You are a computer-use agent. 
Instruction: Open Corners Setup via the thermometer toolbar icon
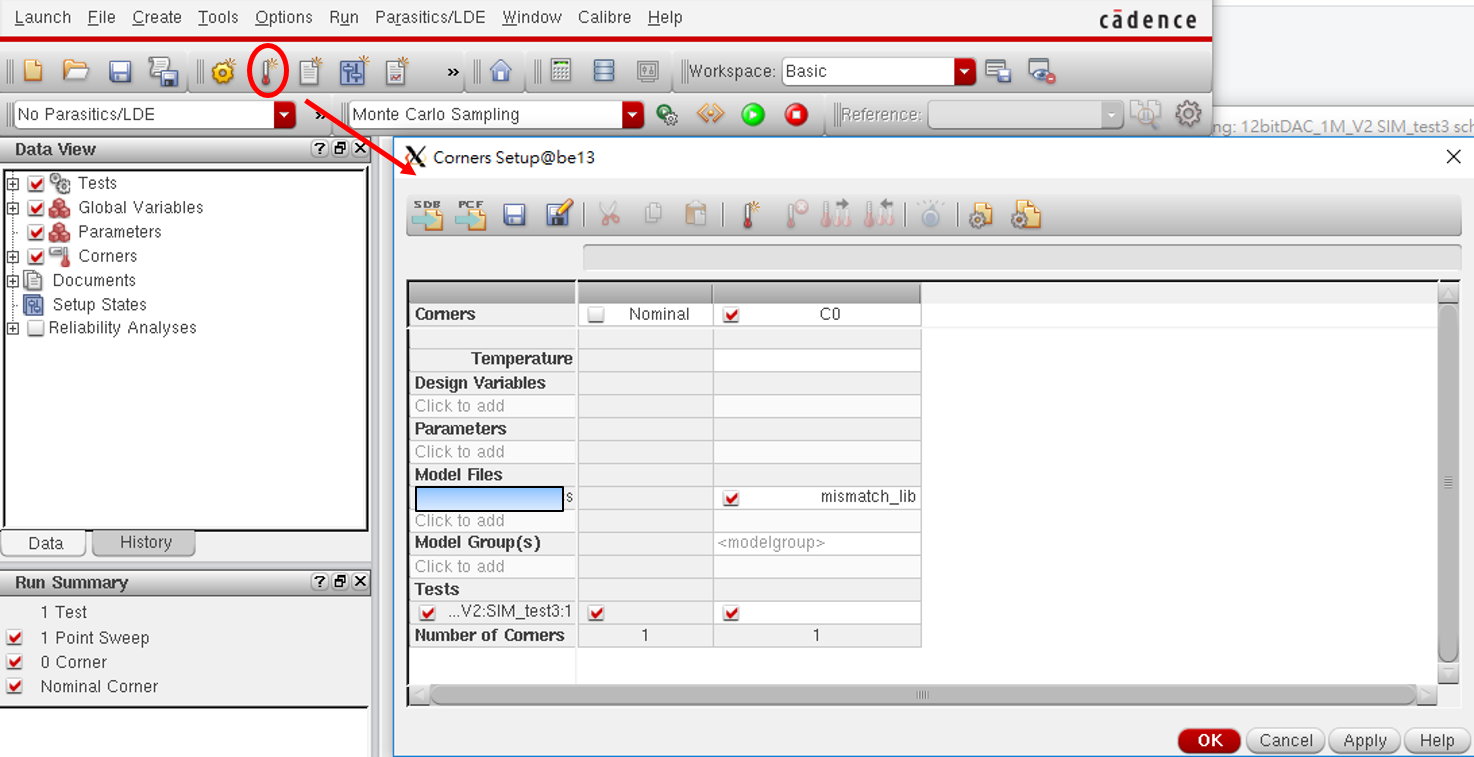click(x=268, y=71)
